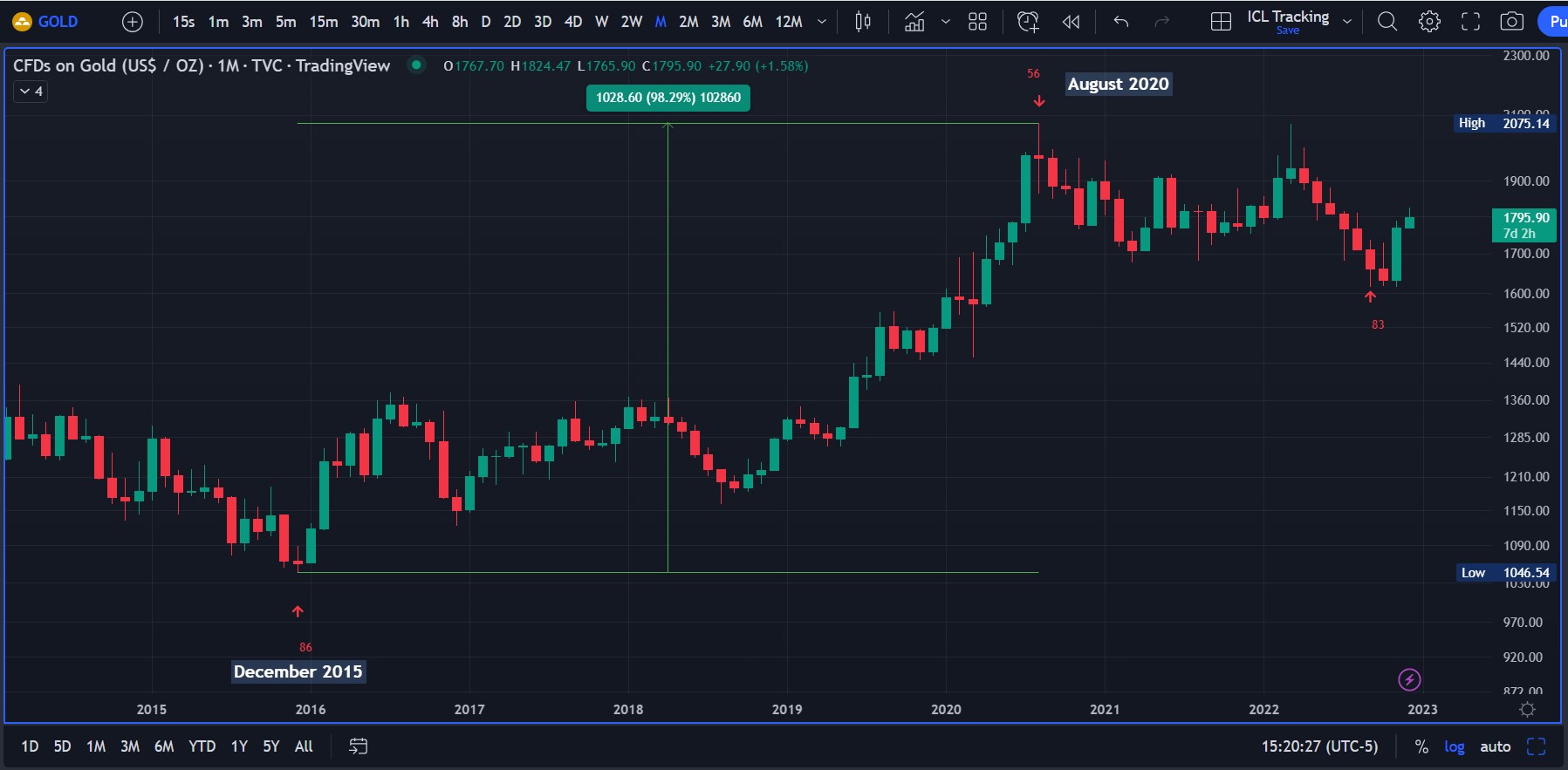Open the go to date calendar
Screen dimensions: 1568x770
point(359,746)
